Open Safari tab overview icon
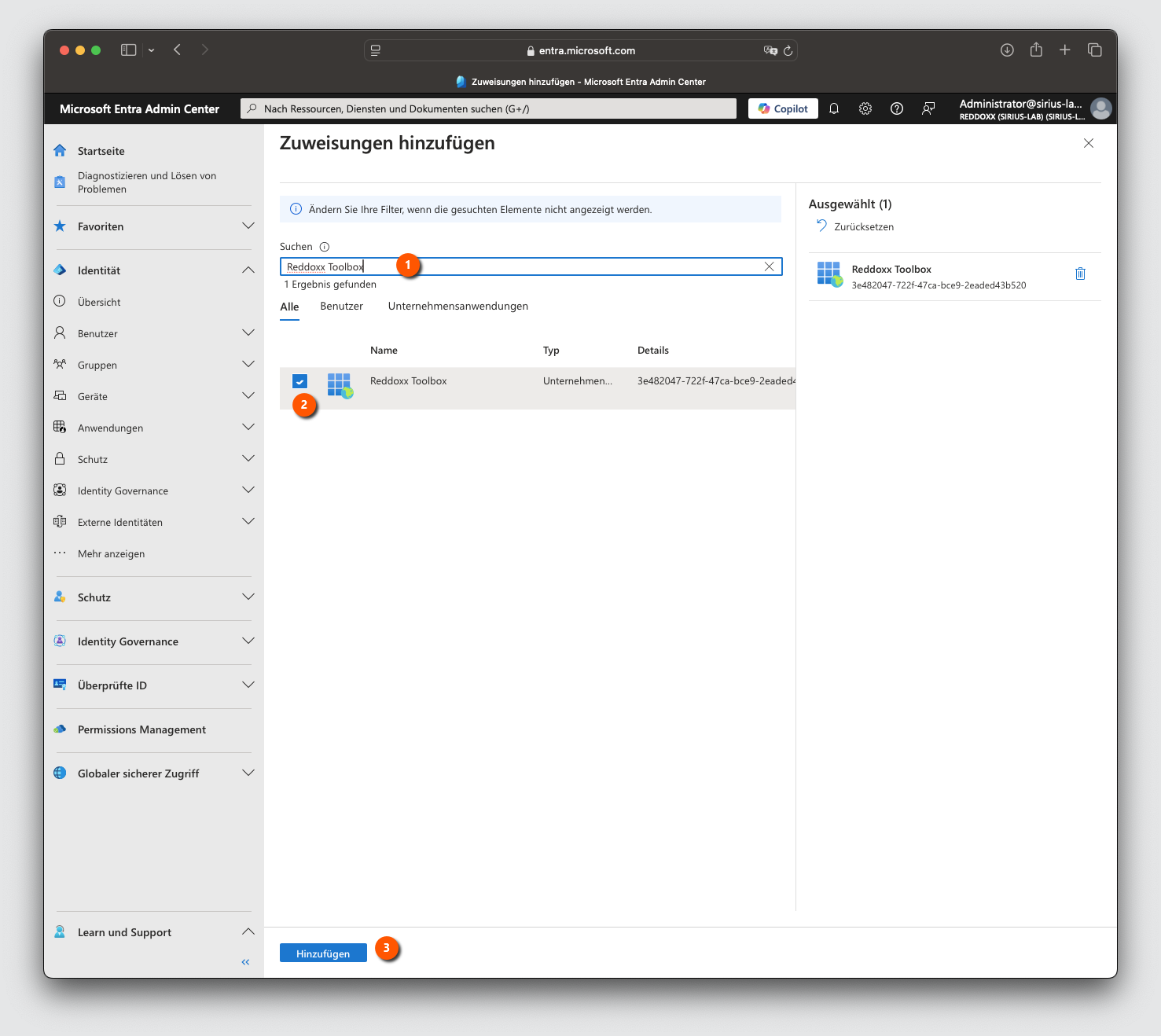Viewport: 1161px width, 1036px height. pos(1094,50)
